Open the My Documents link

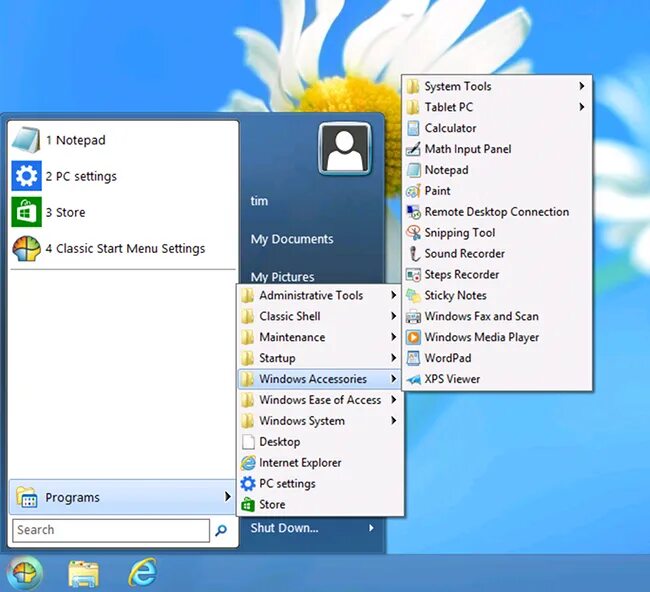292,239
